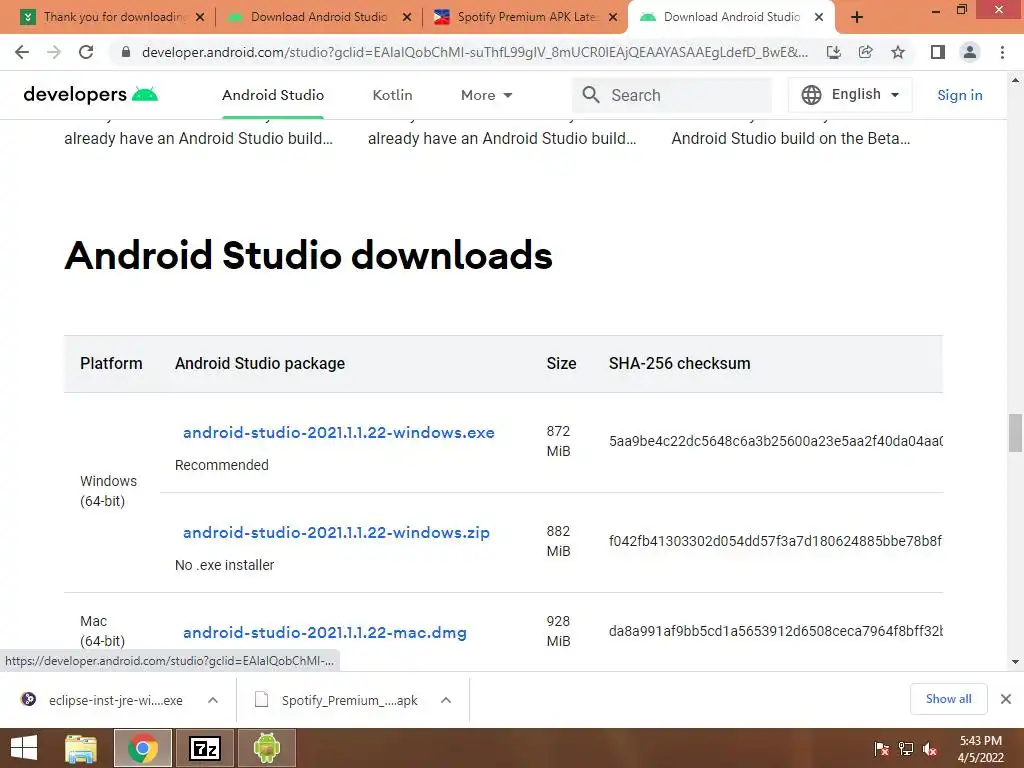Close the downloads shelf
The height and width of the screenshot is (768, 1024).
click(x=1006, y=699)
